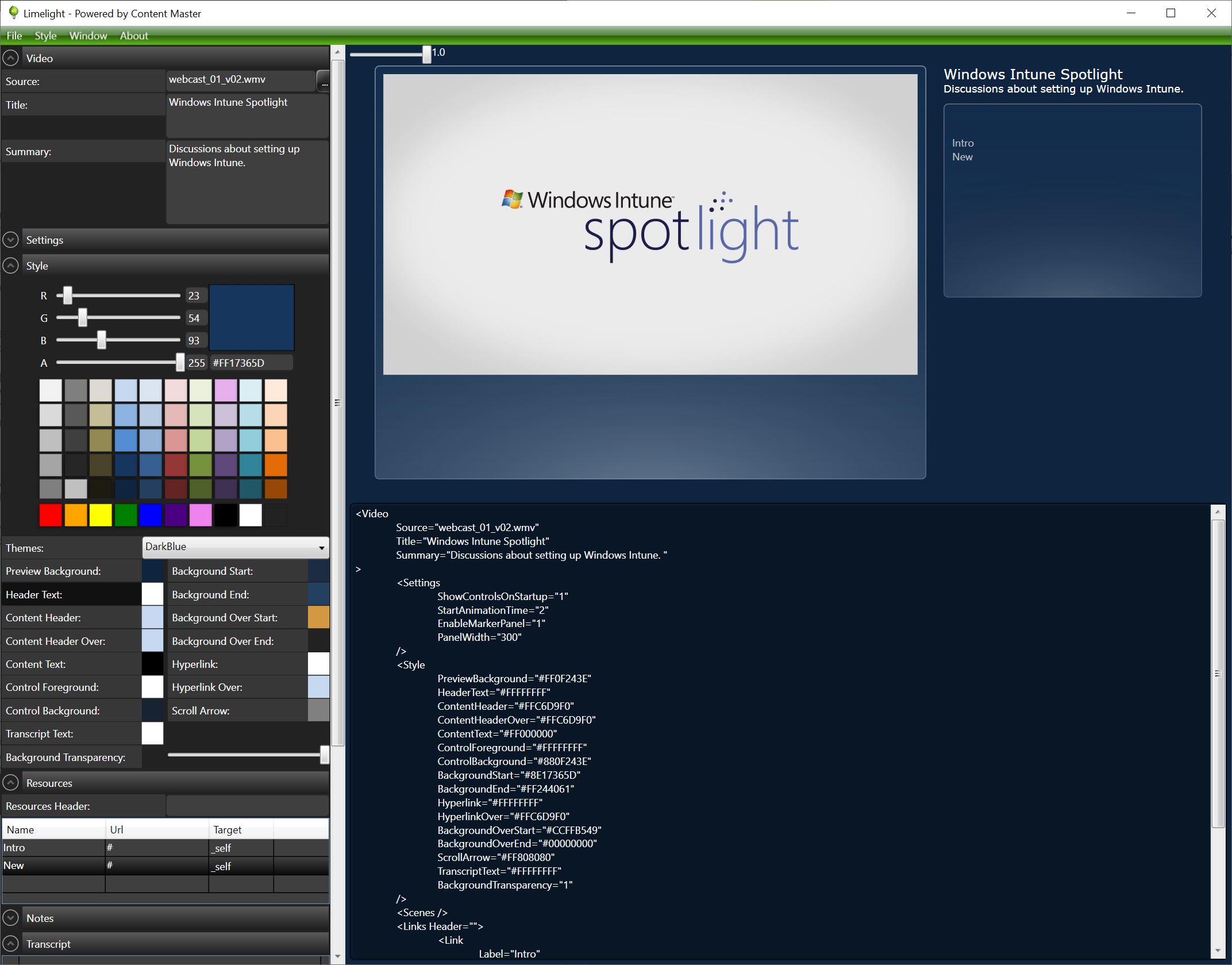Image resolution: width=1232 pixels, height=965 pixels.
Task: Collapse the Video section with its round icon
Action: point(10,58)
